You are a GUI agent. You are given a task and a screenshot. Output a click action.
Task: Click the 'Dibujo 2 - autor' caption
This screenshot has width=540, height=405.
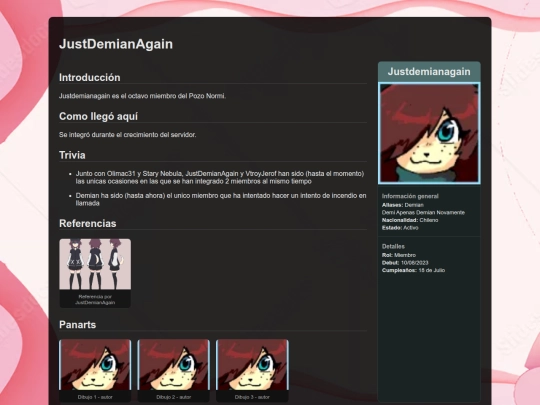(174, 397)
